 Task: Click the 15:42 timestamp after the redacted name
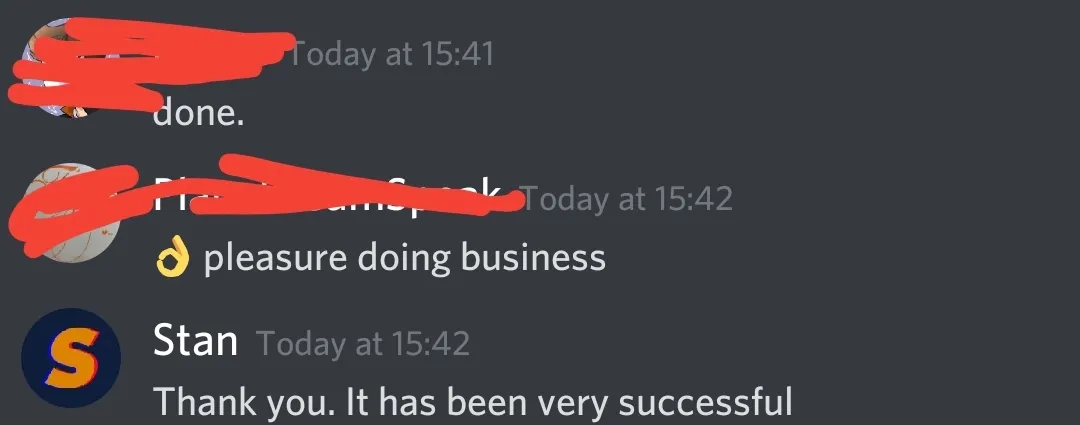coord(628,198)
